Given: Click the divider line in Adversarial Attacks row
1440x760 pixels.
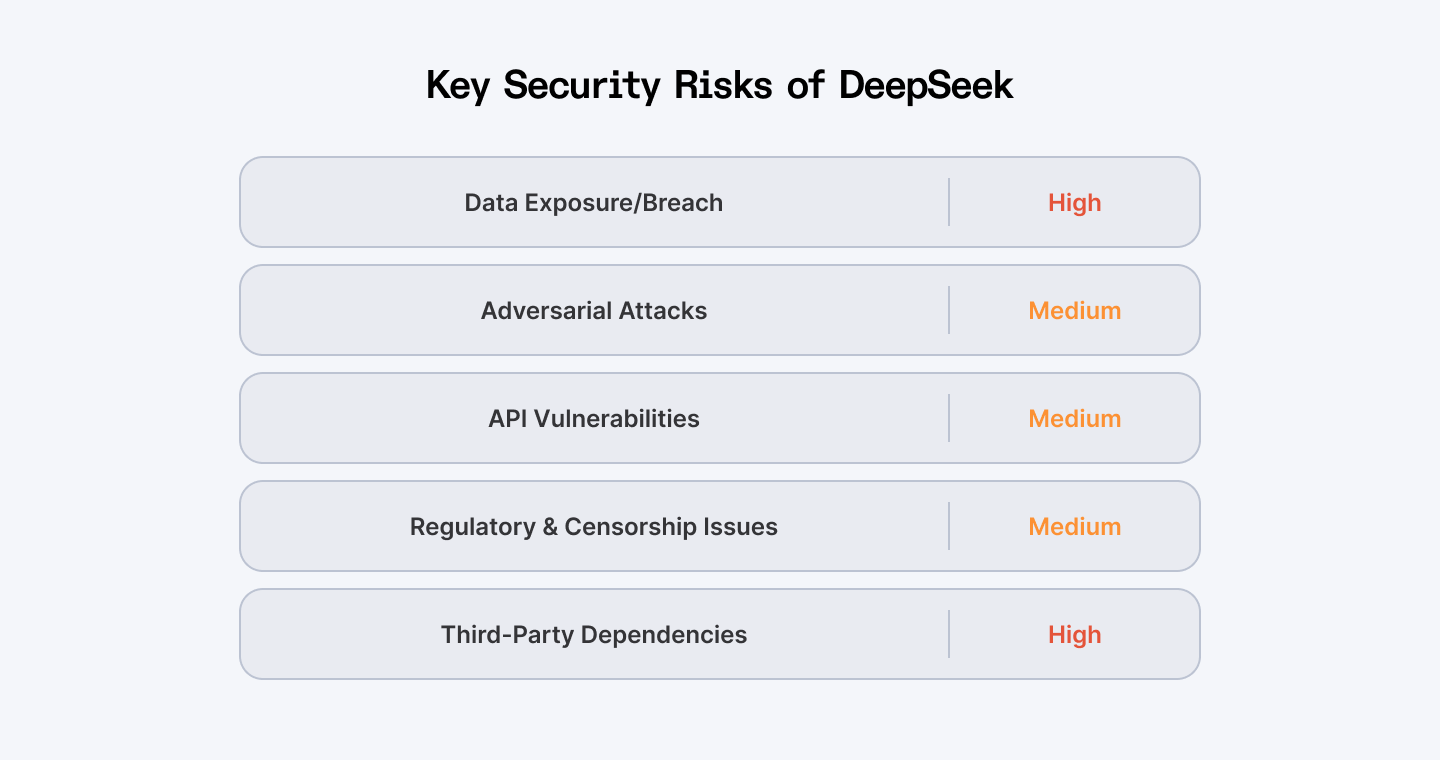Looking at the screenshot, I should (949, 310).
